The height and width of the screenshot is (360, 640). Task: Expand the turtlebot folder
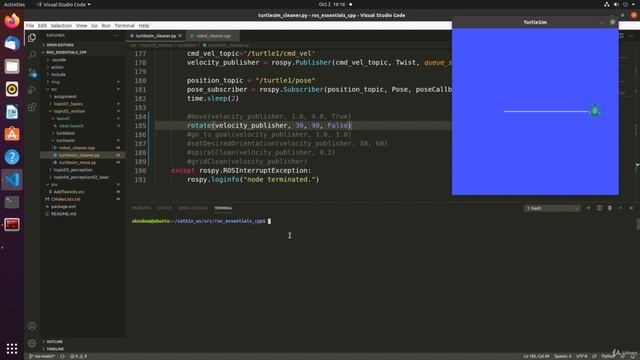coord(65,133)
